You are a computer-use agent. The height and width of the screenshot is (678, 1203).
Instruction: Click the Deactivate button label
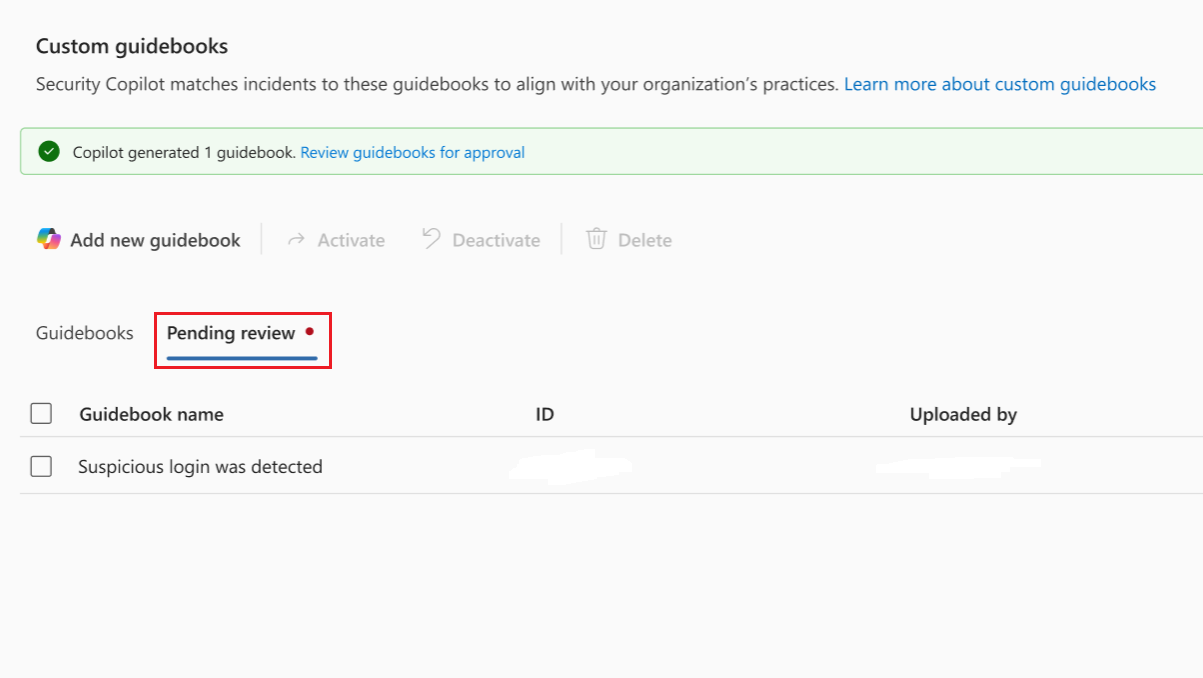point(496,239)
